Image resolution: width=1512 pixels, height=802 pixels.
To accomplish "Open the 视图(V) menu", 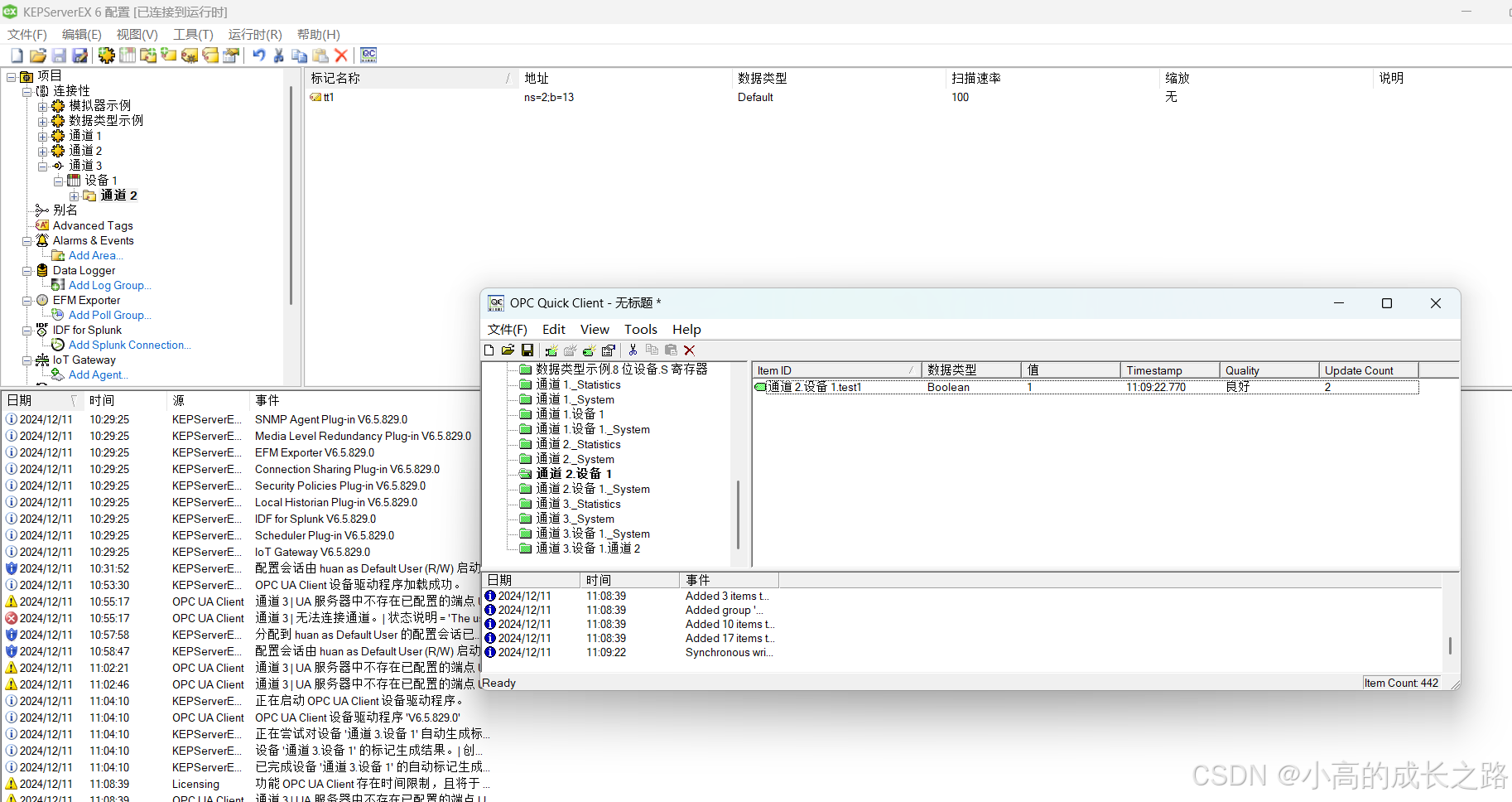I will [x=137, y=34].
